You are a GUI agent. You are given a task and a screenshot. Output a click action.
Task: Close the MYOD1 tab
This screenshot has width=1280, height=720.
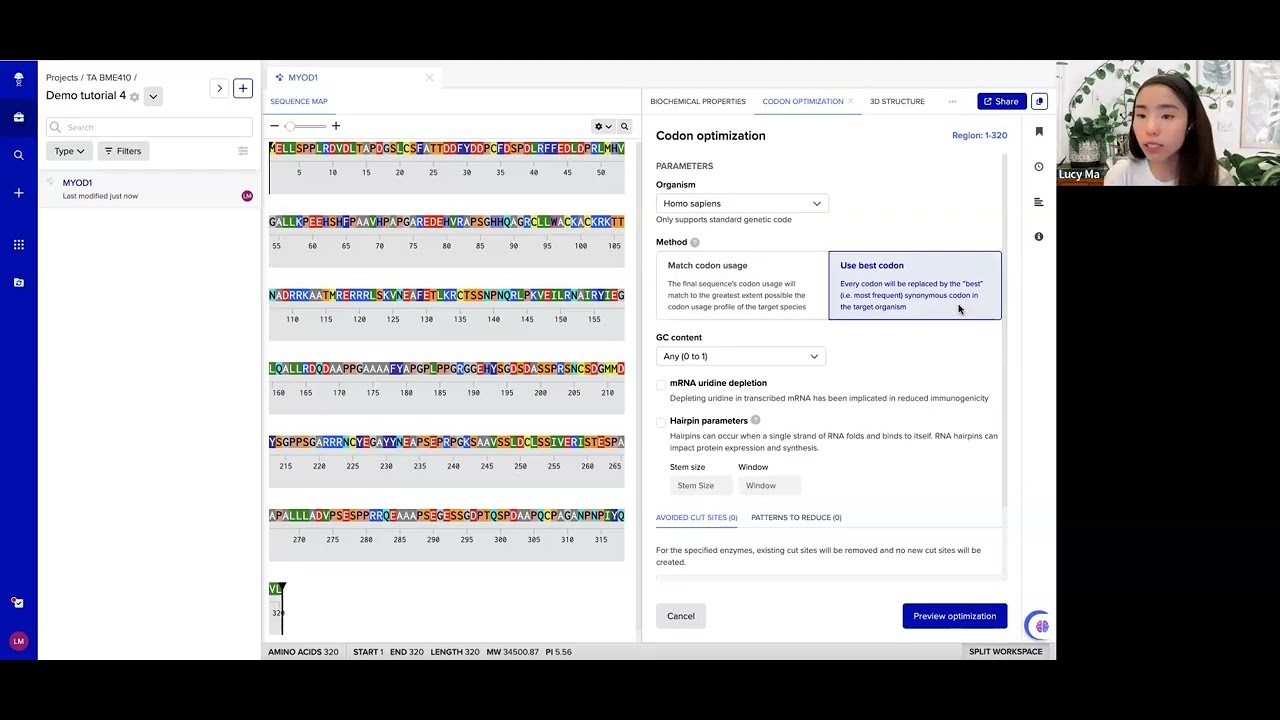[429, 78]
